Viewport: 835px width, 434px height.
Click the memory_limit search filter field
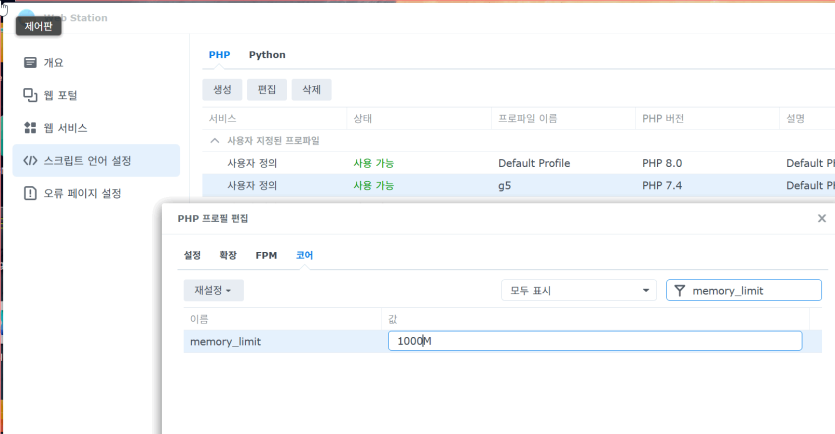(x=744, y=290)
